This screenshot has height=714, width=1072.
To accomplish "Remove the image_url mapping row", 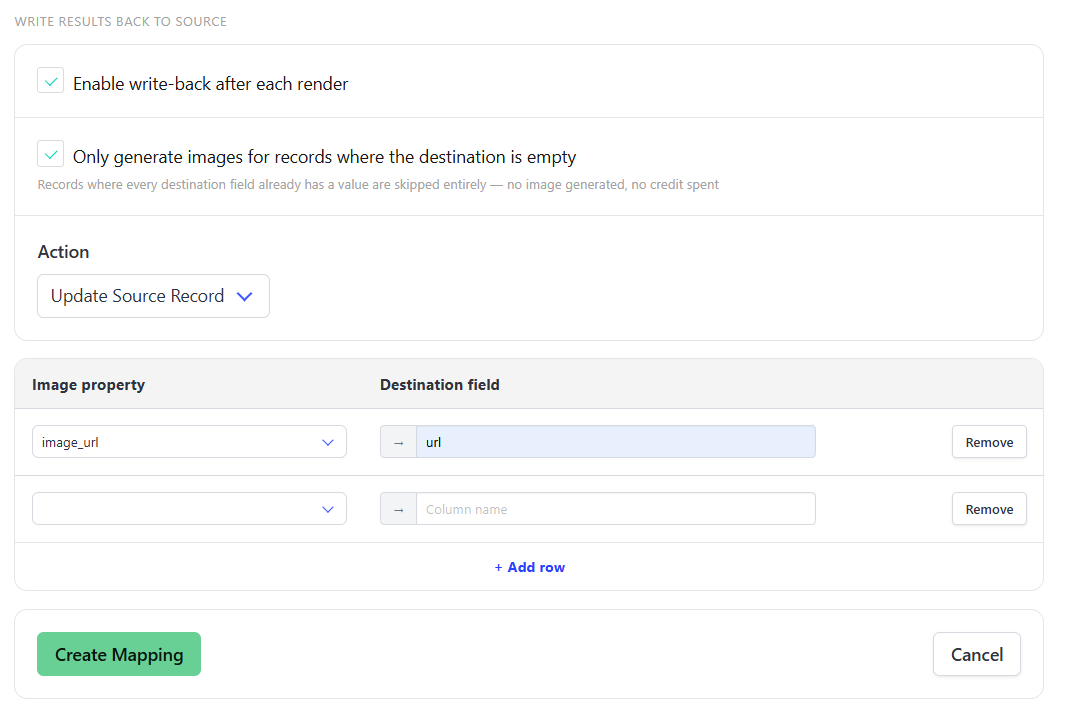I will [989, 442].
